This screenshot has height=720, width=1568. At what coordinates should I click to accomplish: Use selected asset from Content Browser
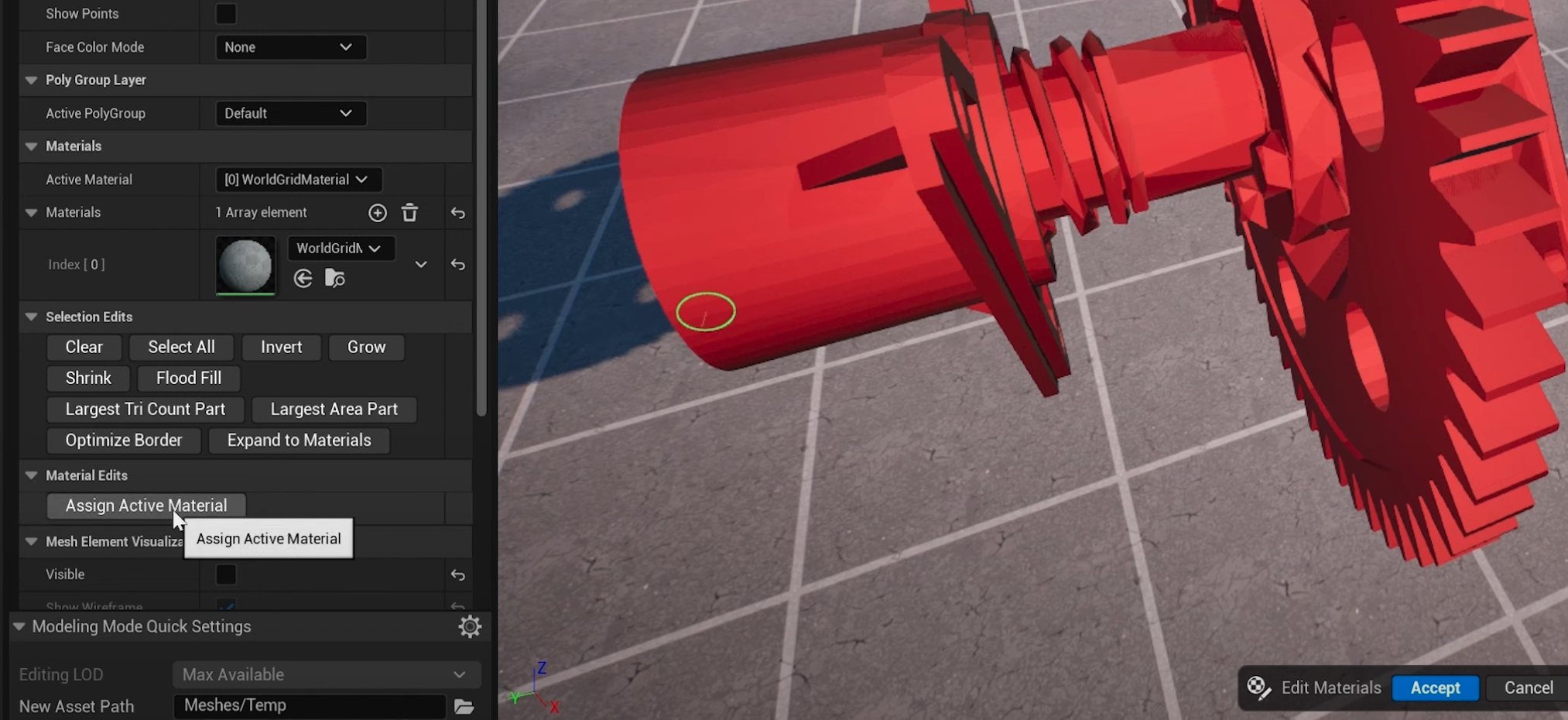[x=303, y=279]
